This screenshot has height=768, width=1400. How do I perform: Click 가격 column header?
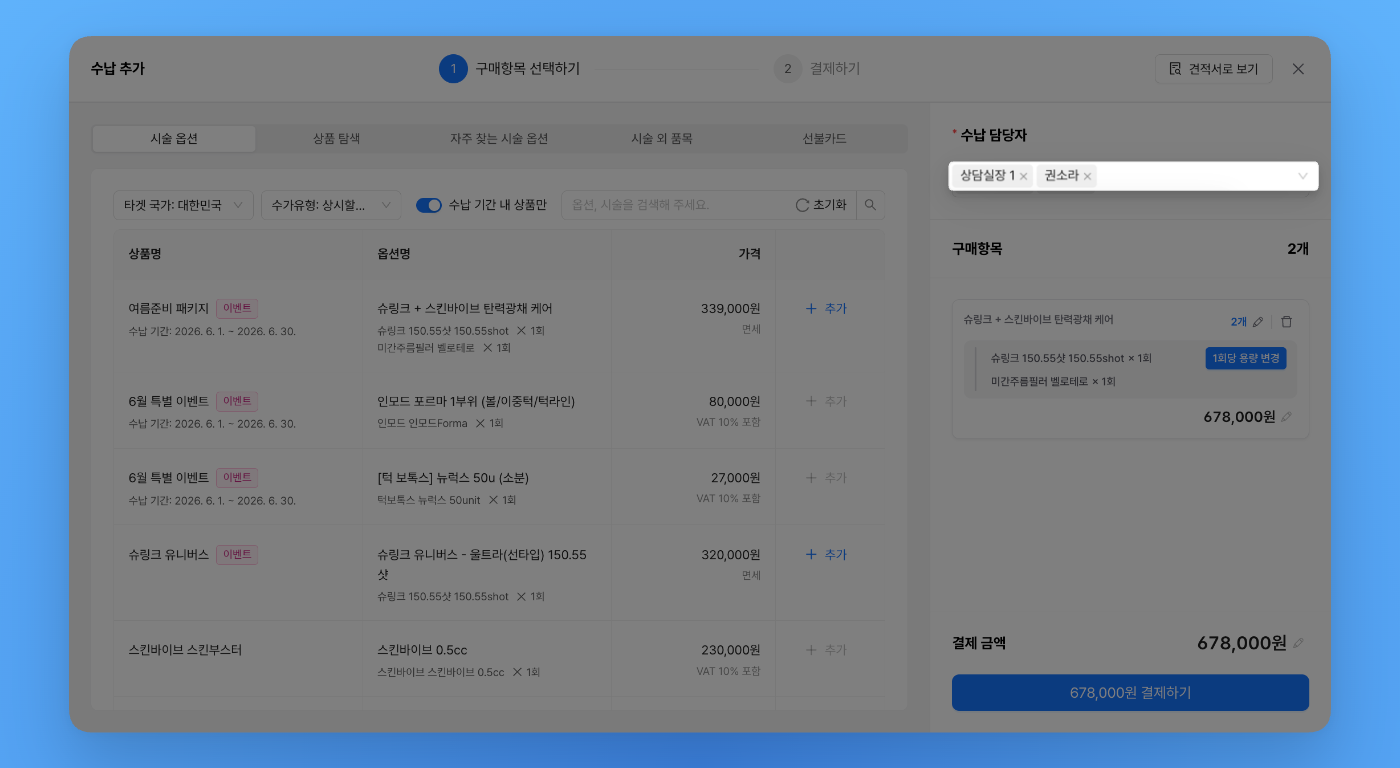pos(750,254)
